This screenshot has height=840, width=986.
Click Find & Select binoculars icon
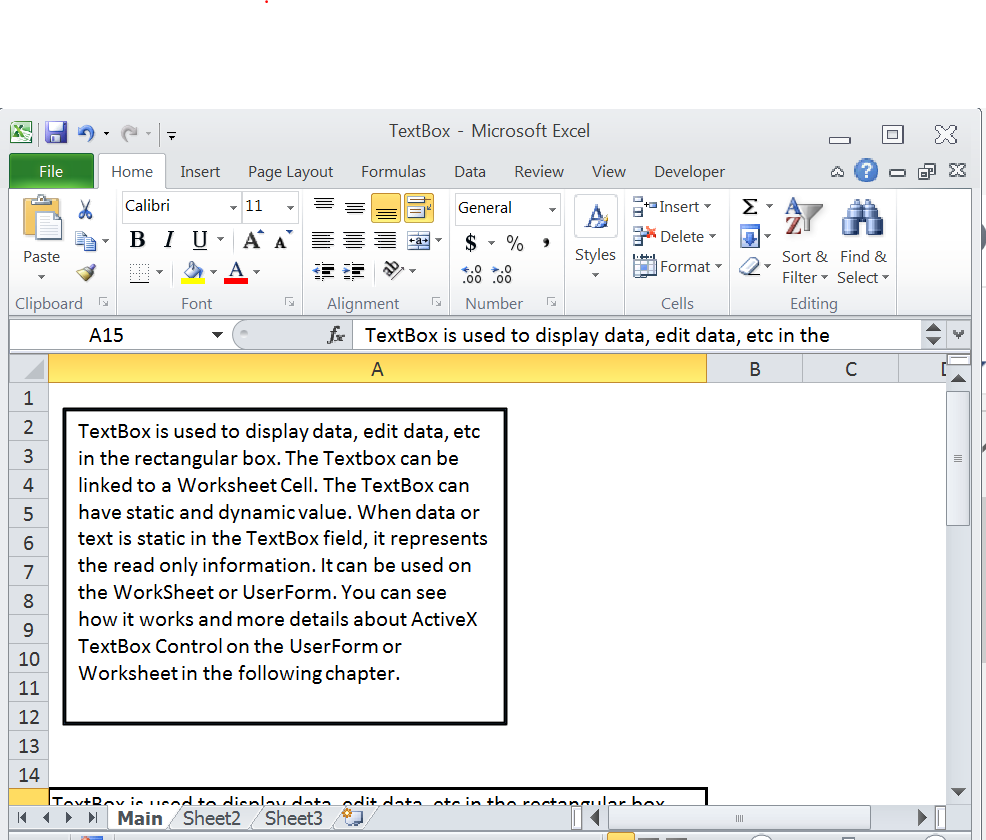(862, 218)
